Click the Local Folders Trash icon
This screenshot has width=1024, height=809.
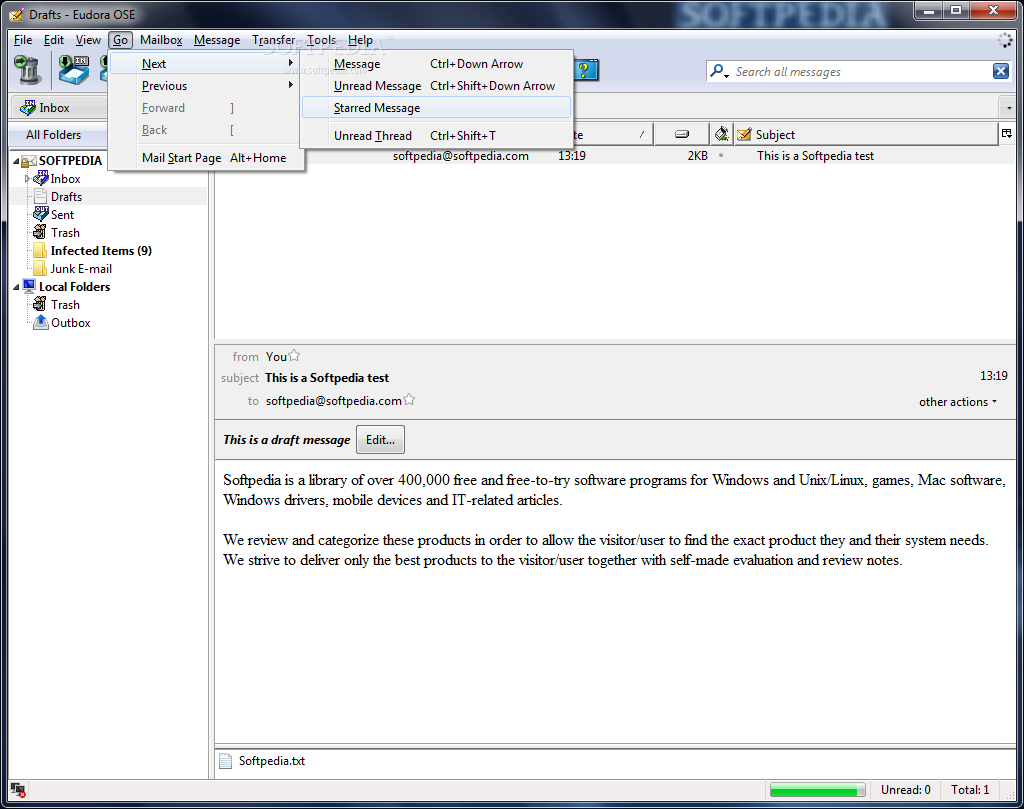[x=40, y=304]
